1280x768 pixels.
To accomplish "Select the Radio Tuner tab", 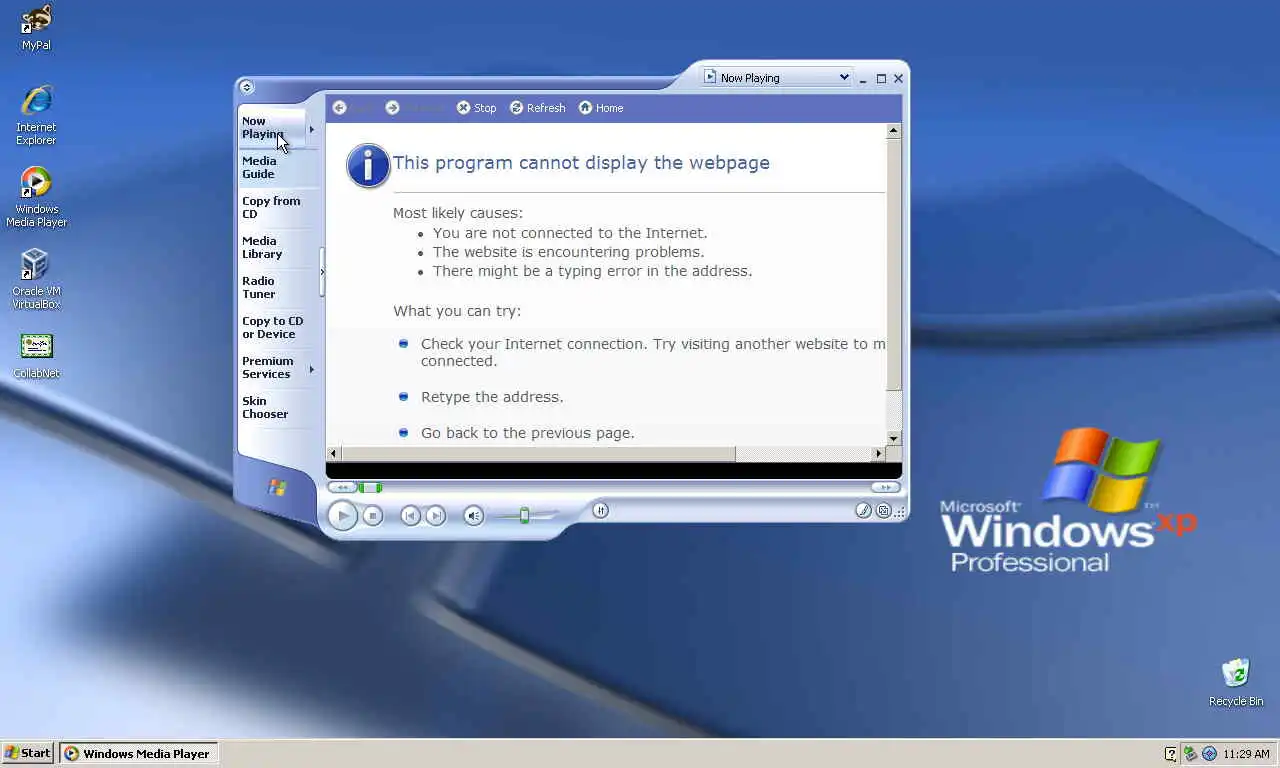I will click(x=277, y=287).
